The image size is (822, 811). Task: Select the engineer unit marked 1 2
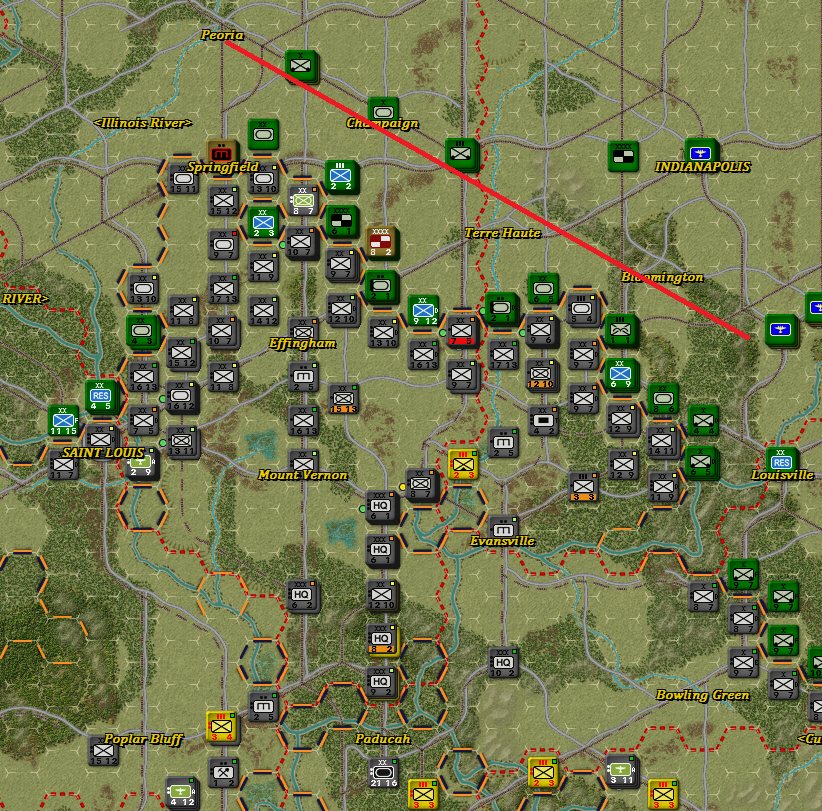[223, 773]
